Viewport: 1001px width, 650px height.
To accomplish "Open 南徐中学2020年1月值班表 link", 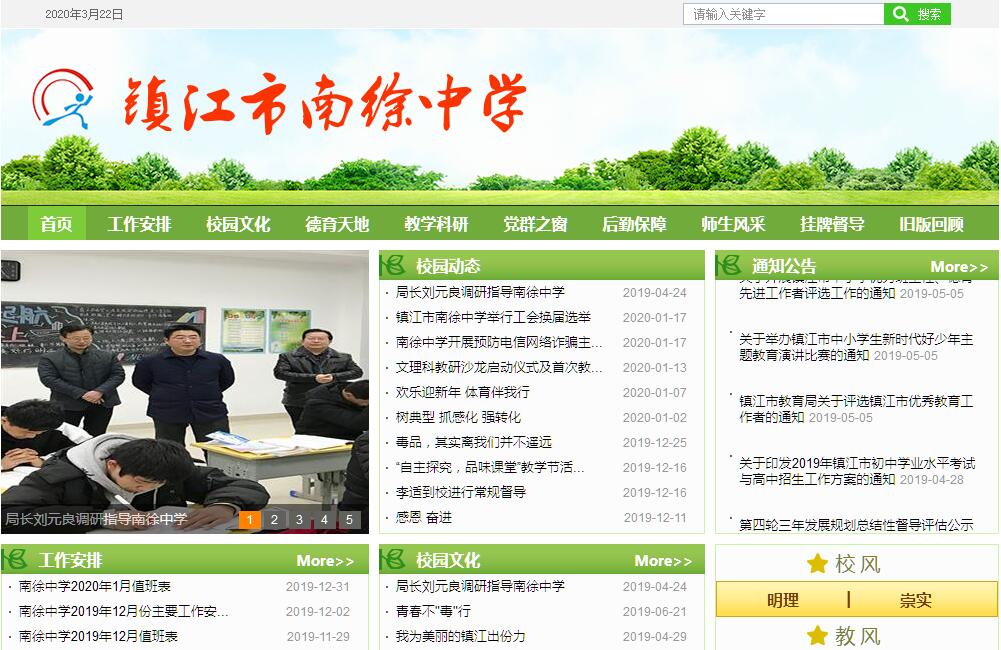I will (95, 586).
